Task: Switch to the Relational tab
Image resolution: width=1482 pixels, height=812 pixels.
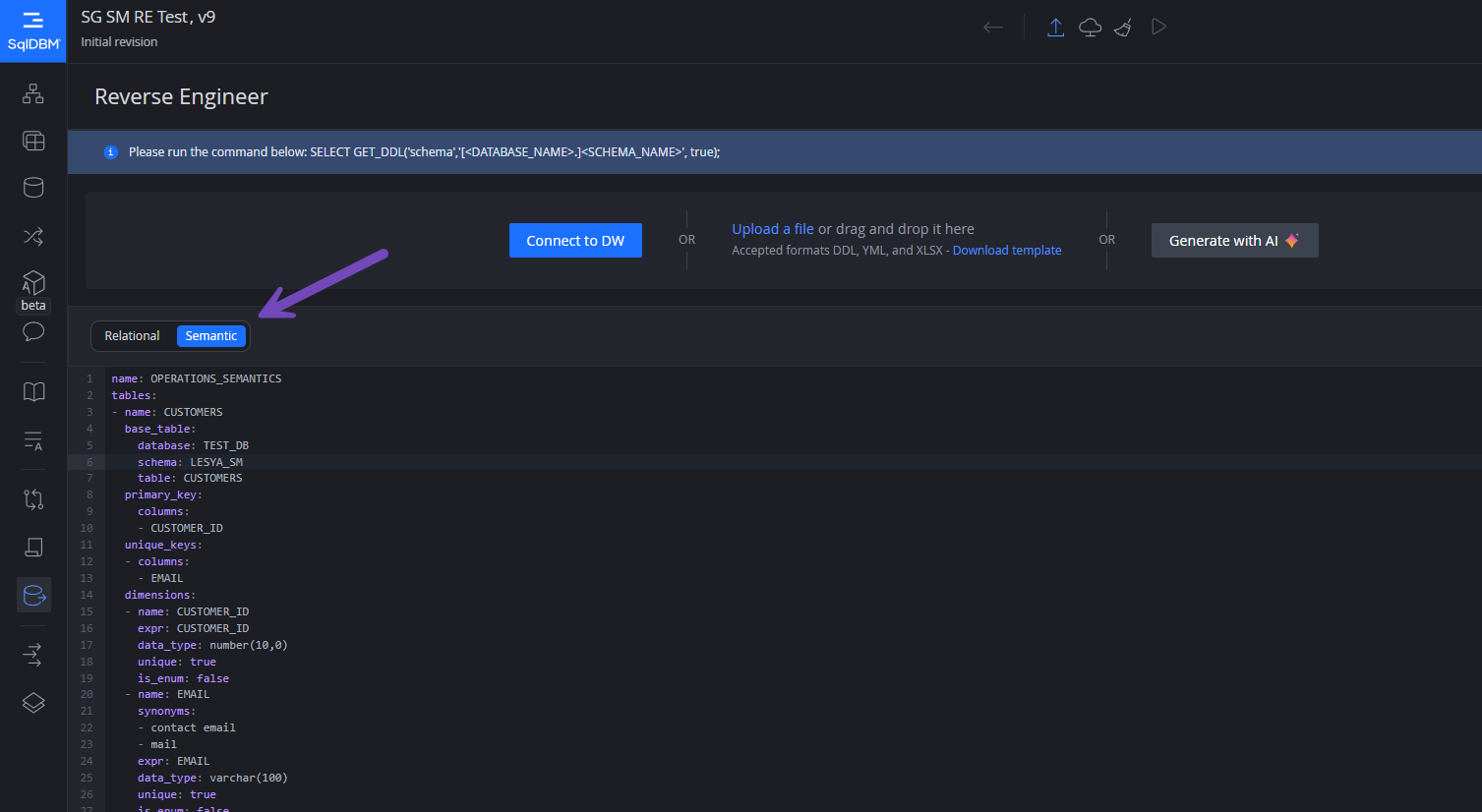Action: 132,336
